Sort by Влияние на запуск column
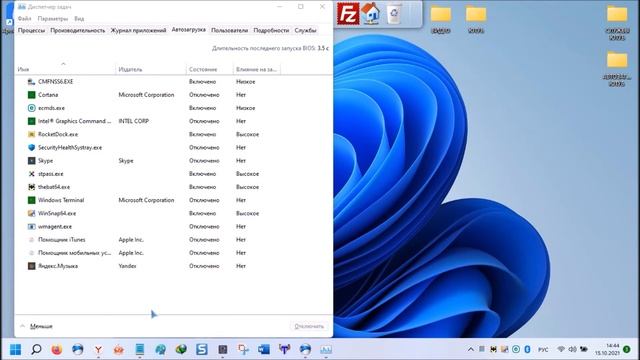Image resolution: width=640 pixels, height=360 pixels. point(256,69)
